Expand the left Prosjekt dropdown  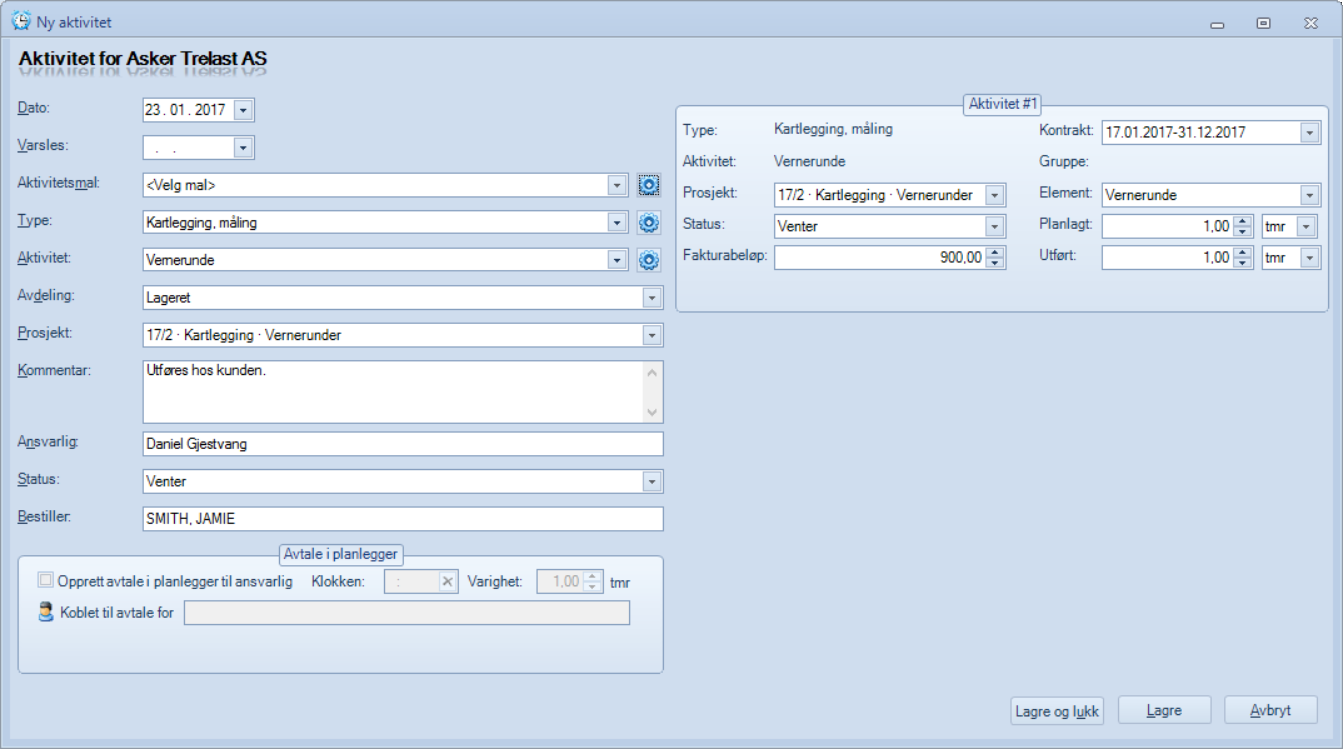[x=652, y=335]
